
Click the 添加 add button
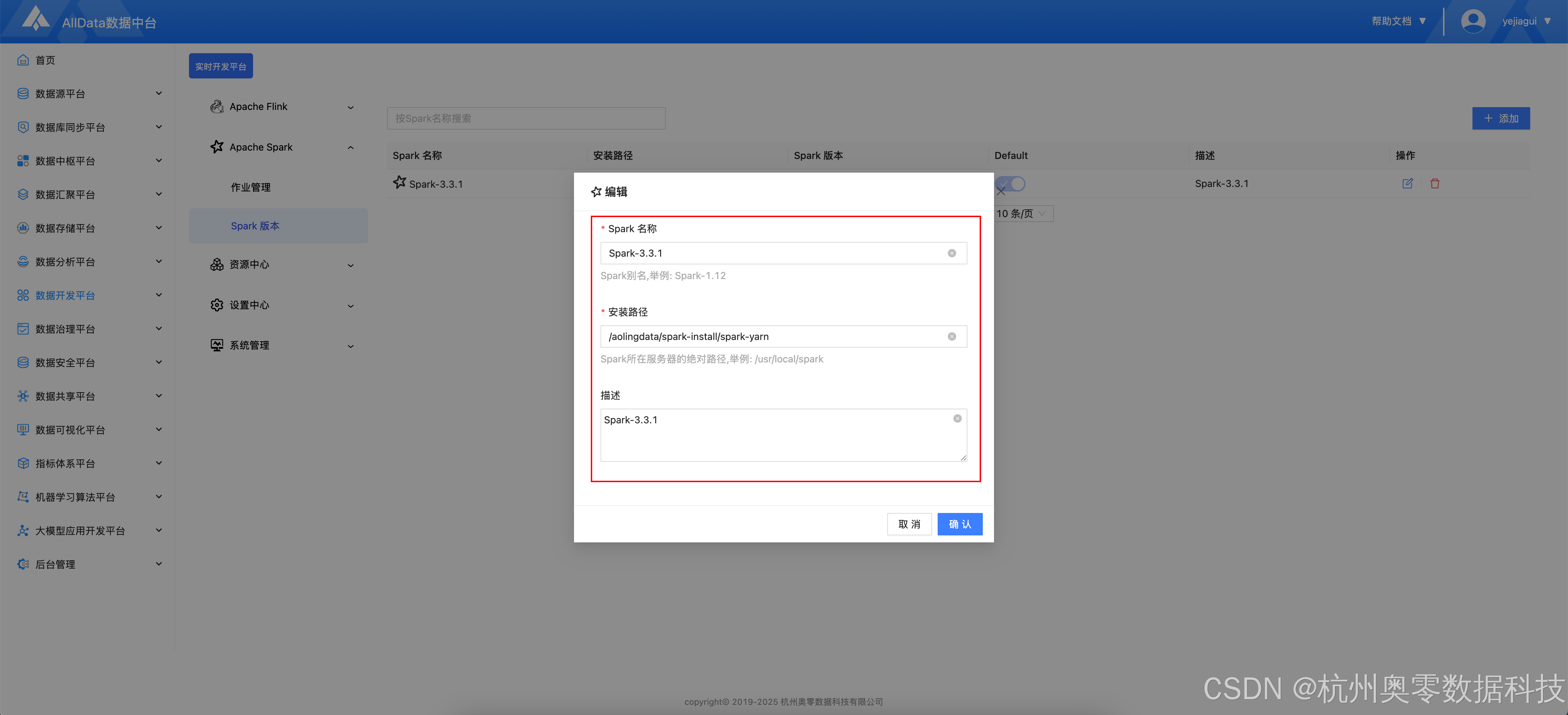click(1500, 118)
